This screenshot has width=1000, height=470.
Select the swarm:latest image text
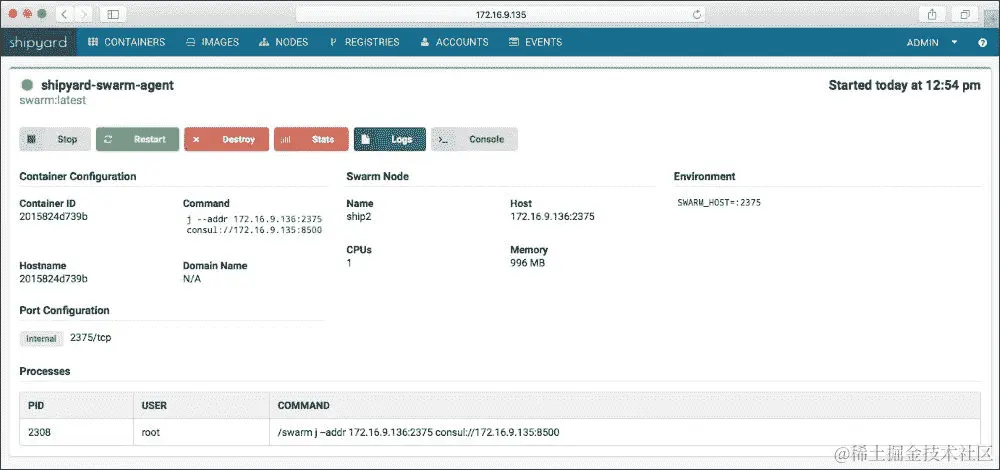52,100
